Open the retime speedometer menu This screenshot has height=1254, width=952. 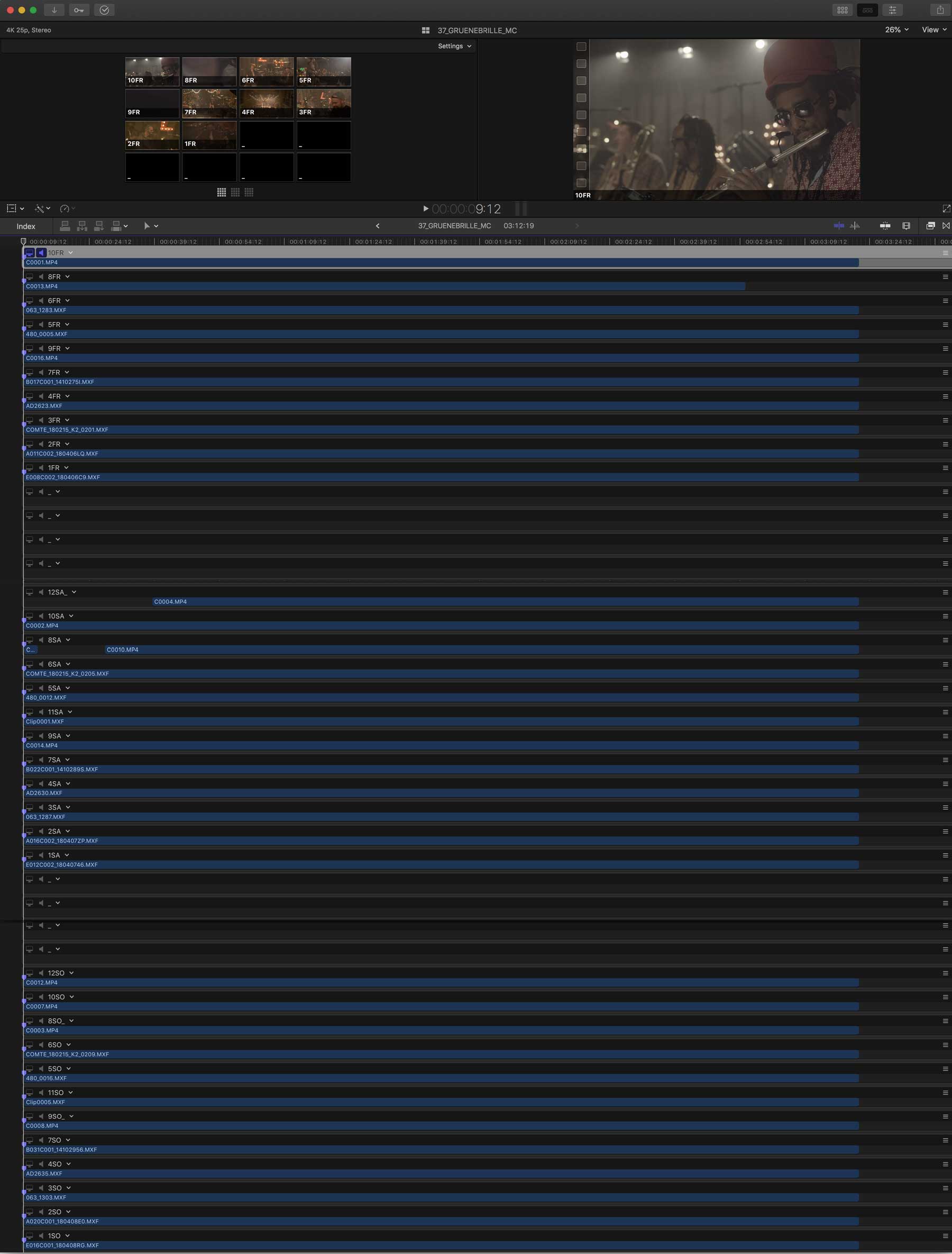(68, 208)
